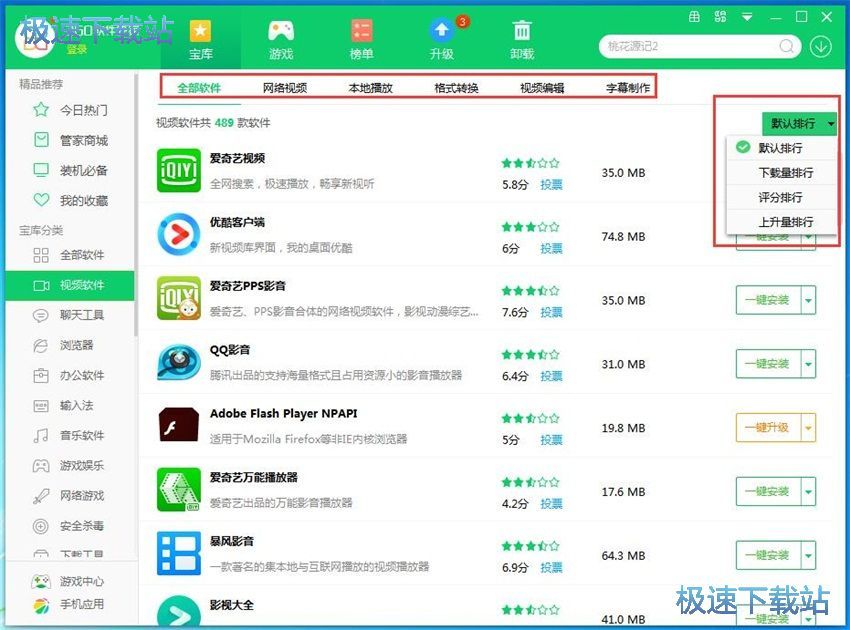Click the 游戏娱乐 gamepad icon

(41, 466)
